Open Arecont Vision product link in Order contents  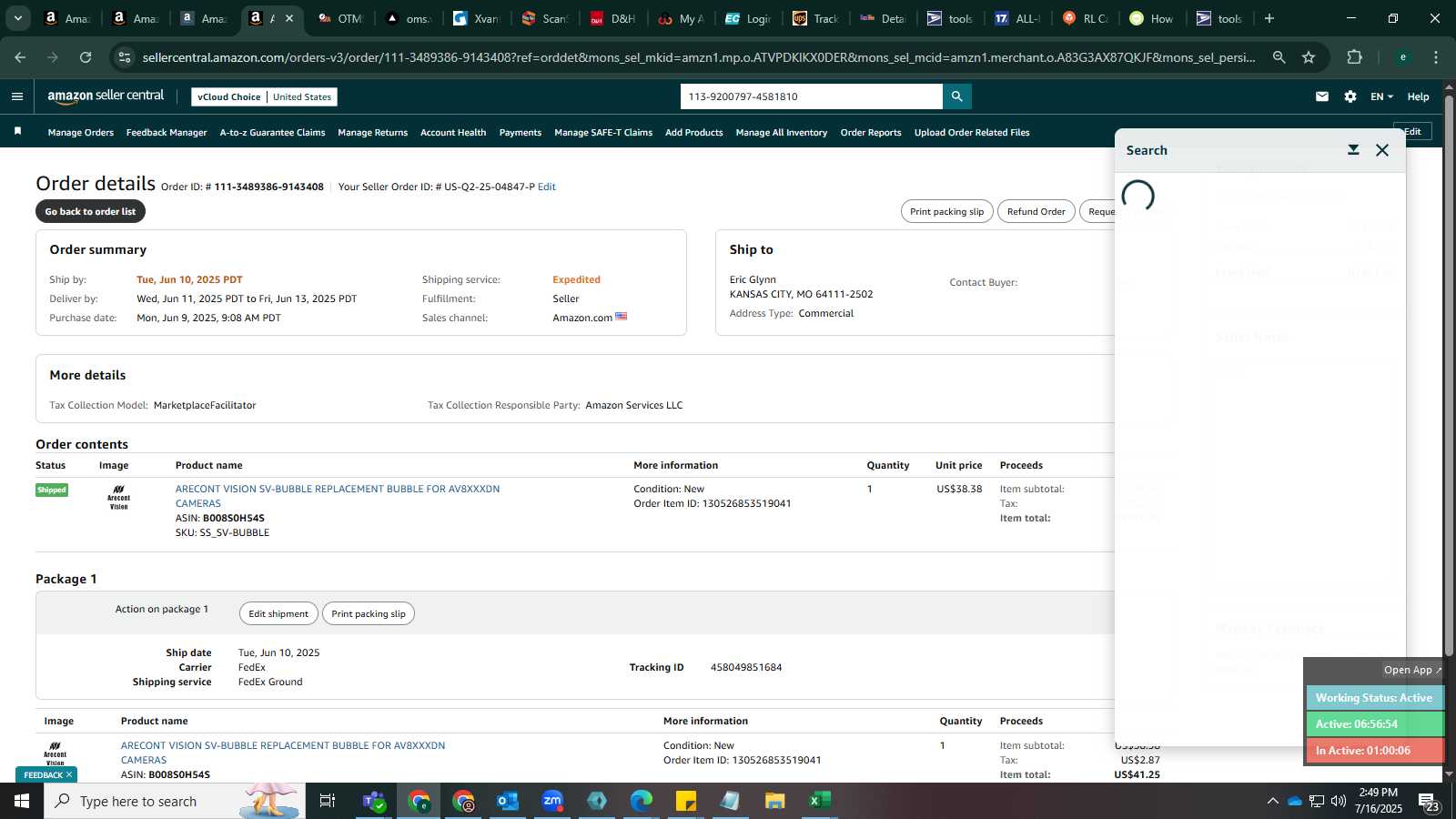pyautogui.click(x=338, y=496)
